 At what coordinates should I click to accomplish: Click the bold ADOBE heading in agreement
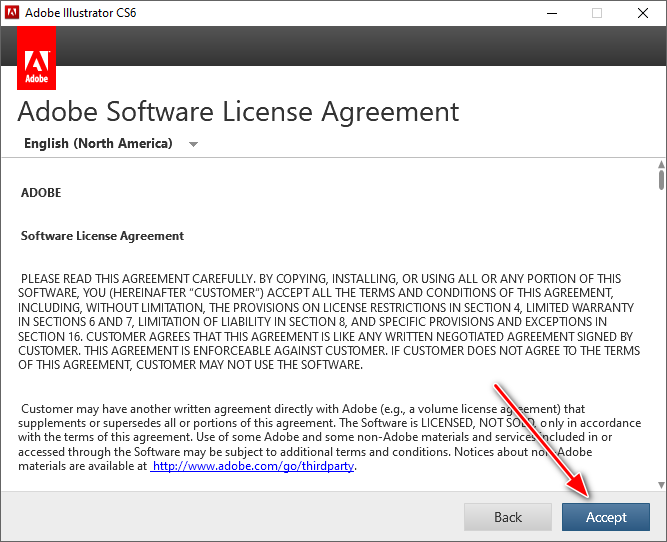(x=41, y=193)
